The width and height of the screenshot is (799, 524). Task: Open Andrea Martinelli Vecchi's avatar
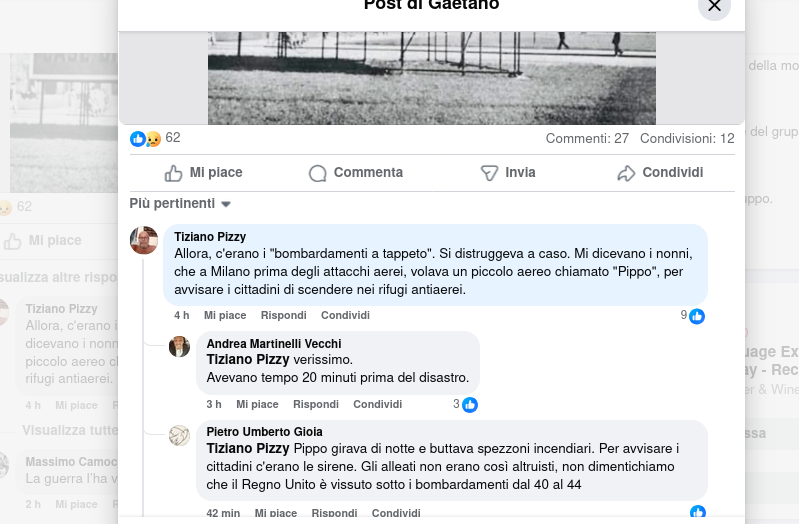[x=179, y=347]
